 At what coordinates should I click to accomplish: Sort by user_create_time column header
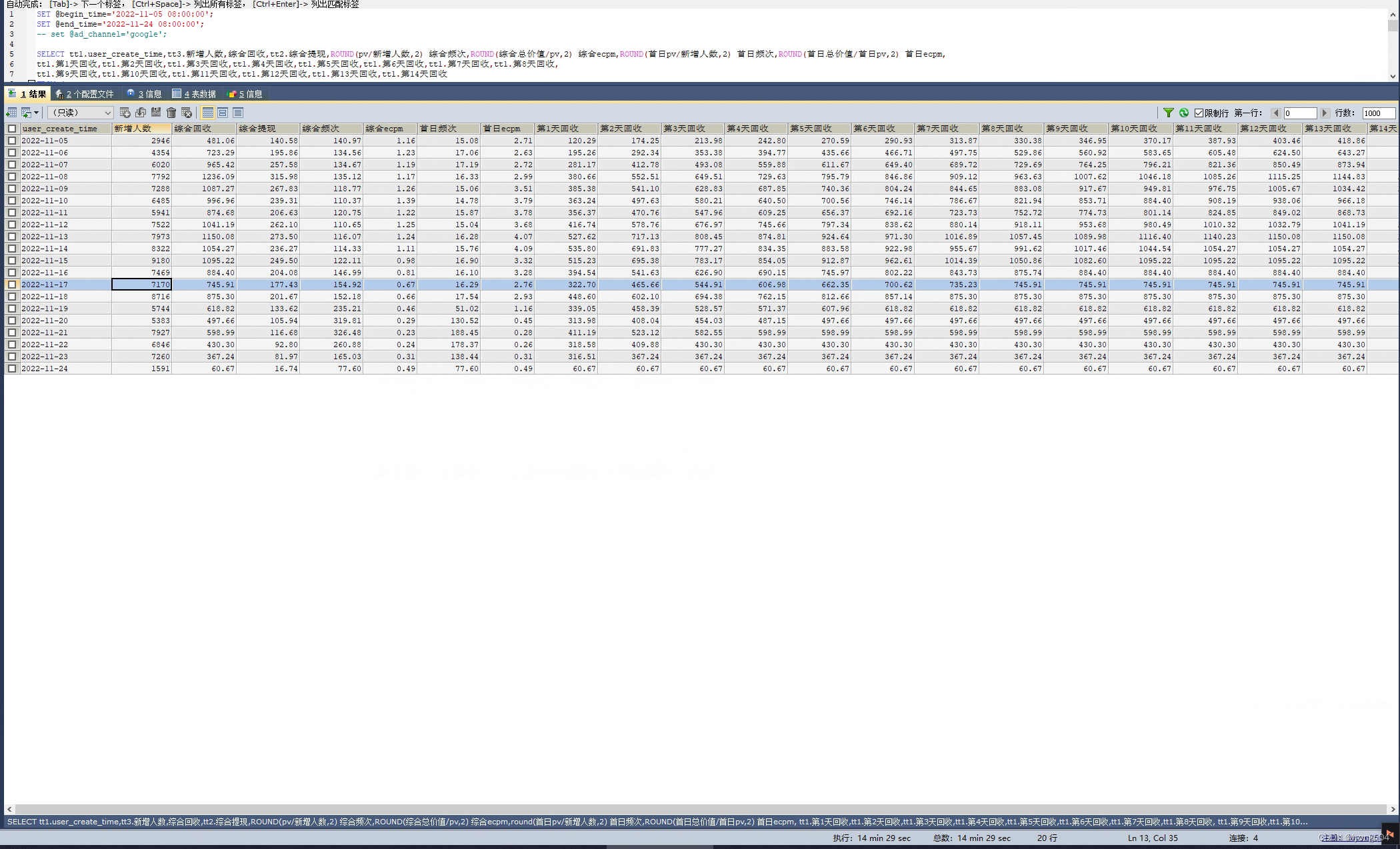tap(65, 129)
